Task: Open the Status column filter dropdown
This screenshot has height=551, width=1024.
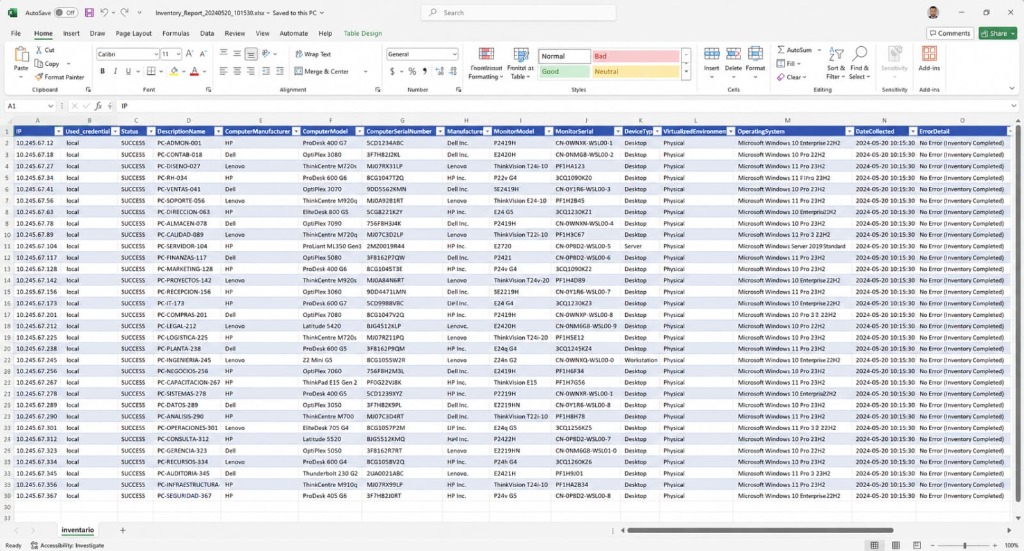Action: (x=151, y=131)
